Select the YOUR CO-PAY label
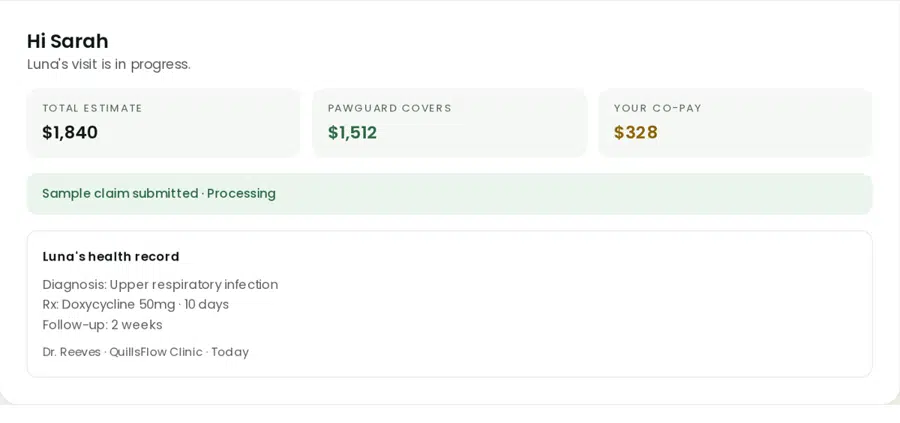 (x=658, y=108)
